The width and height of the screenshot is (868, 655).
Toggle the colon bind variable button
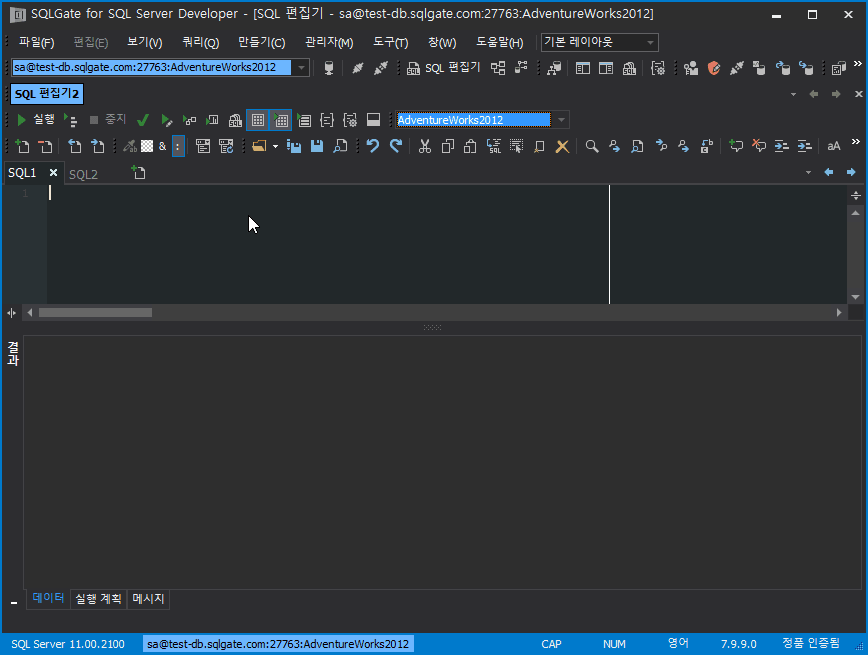pyautogui.click(x=178, y=146)
